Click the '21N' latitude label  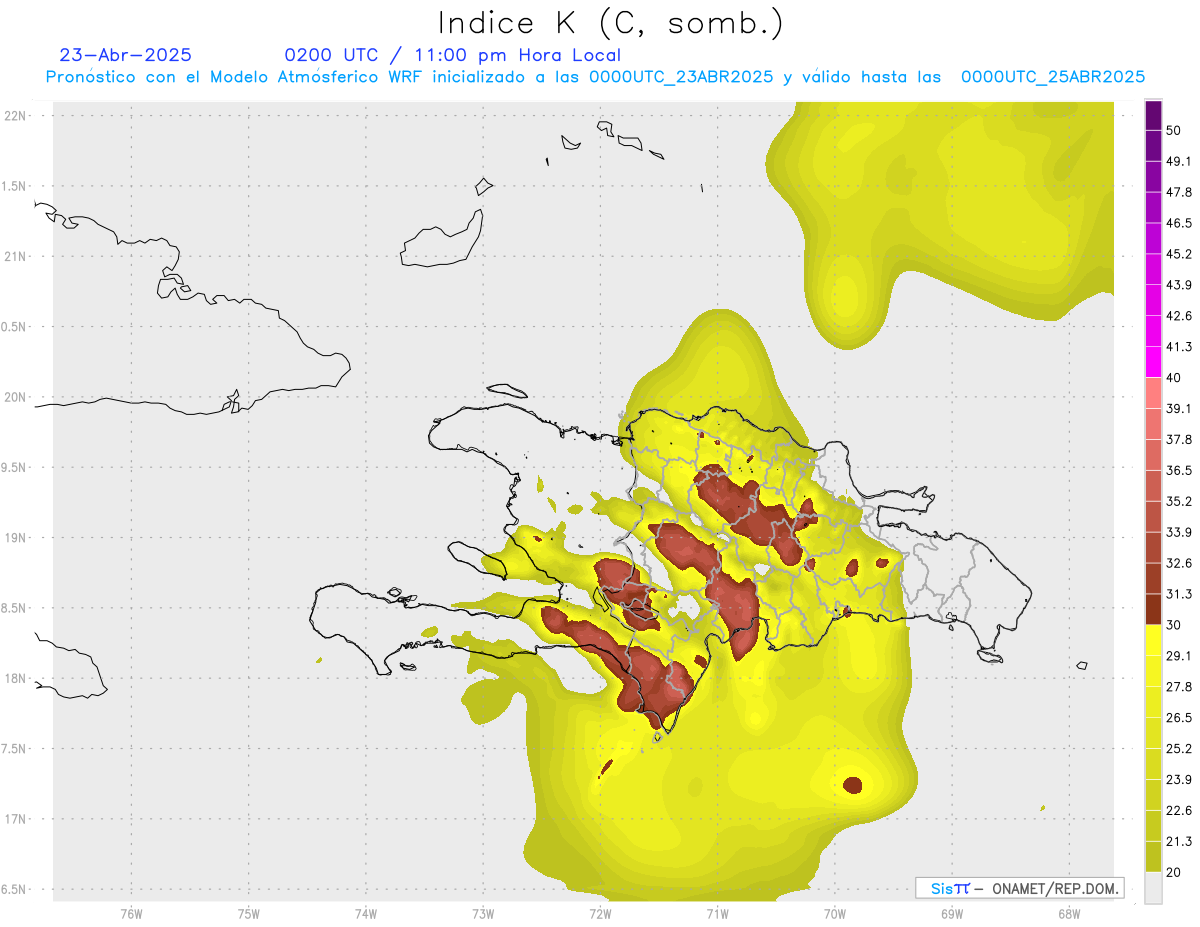click(x=16, y=256)
